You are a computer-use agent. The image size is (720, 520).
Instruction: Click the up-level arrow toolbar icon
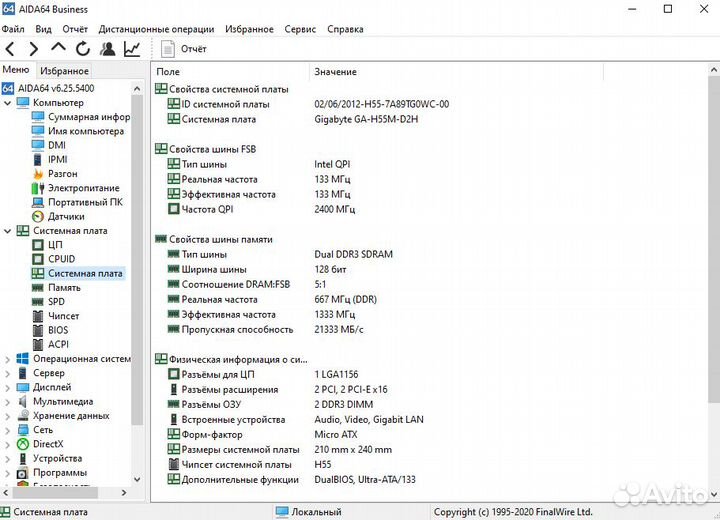tap(58, 47)
